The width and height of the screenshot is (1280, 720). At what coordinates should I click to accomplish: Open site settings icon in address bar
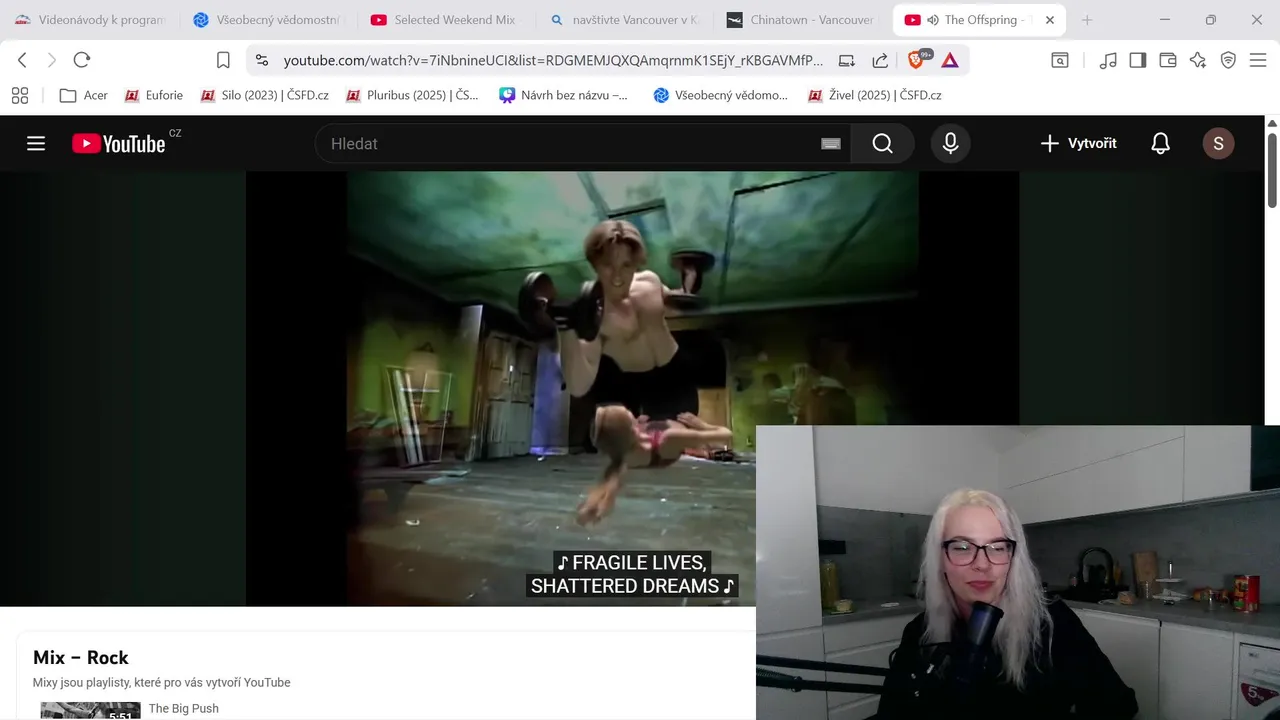tap(262, 60)
